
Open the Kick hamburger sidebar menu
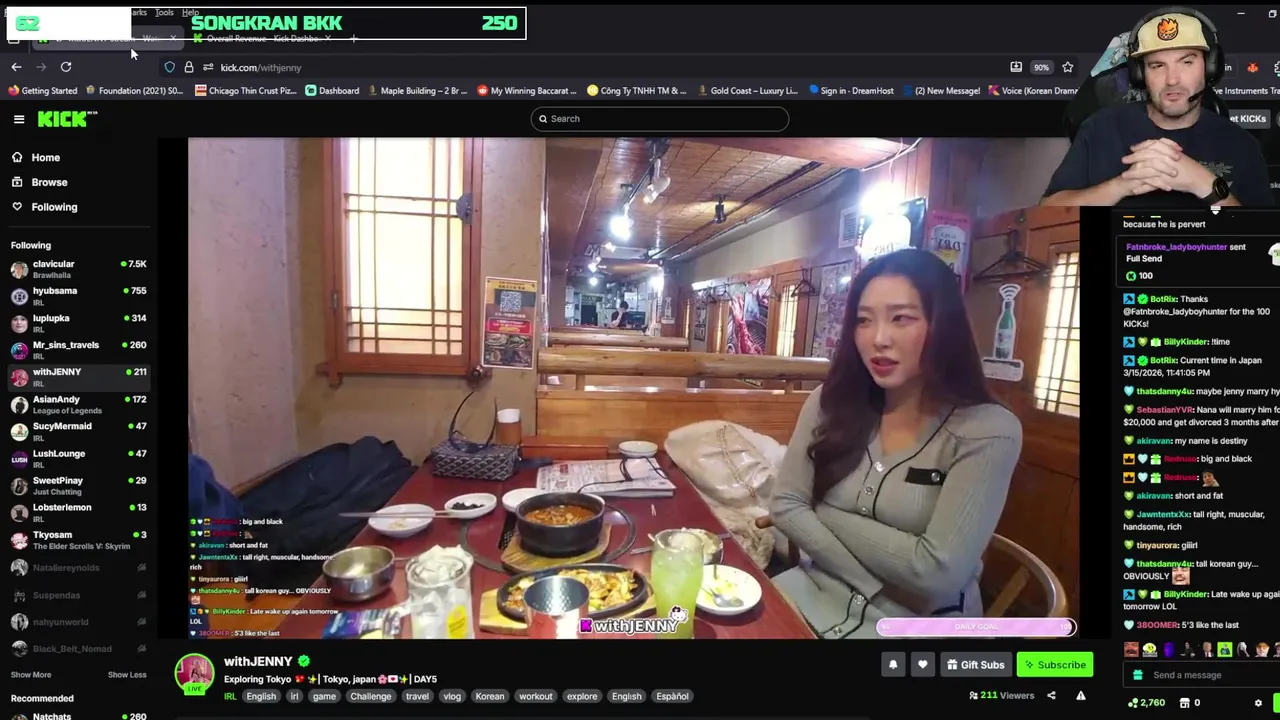pyautogui.click(x=19, y=119)
